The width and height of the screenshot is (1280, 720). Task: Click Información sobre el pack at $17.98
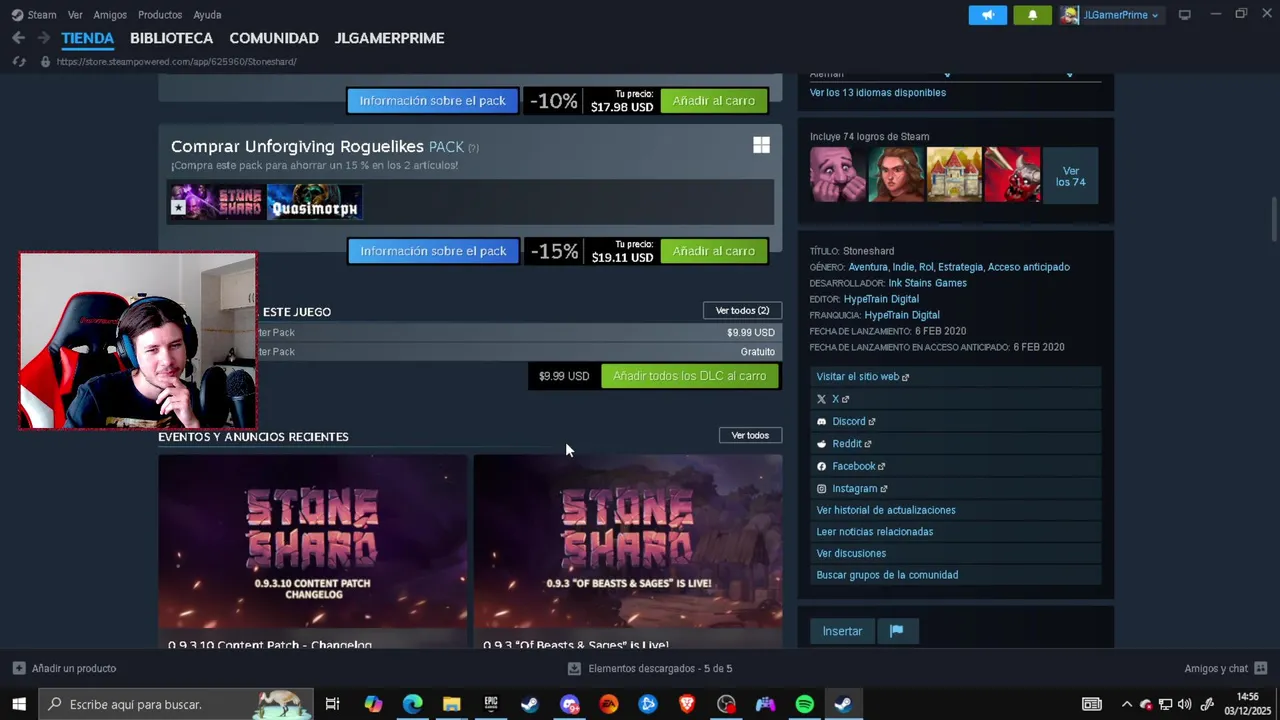pos(433,101)
